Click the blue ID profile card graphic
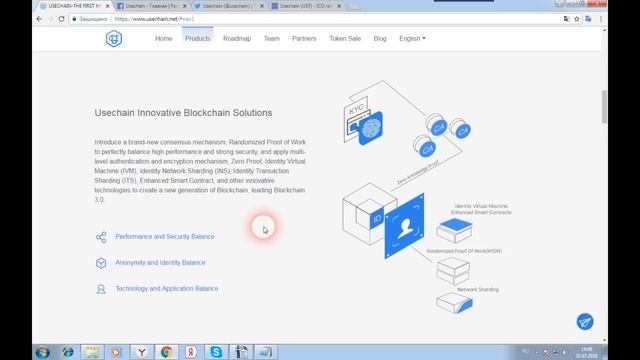This screenshot has height=360, width=640. pos(404,226)
